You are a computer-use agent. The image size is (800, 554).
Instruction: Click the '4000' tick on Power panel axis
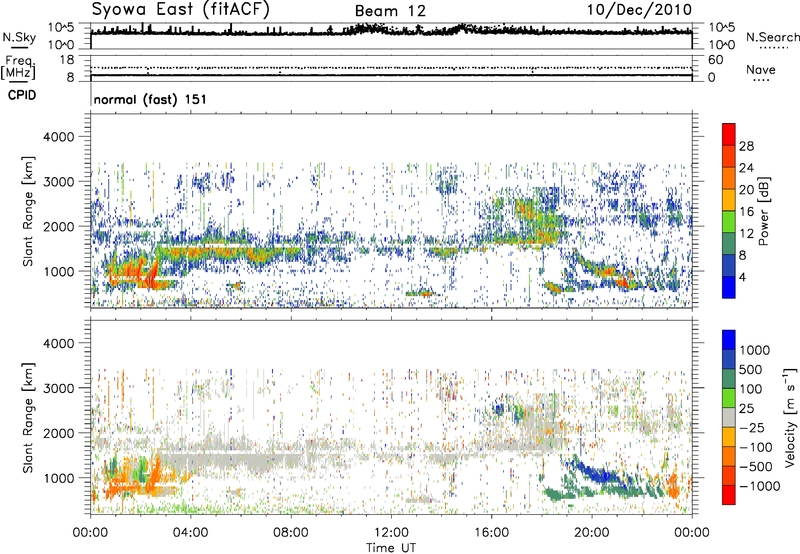tap(58, 137)
